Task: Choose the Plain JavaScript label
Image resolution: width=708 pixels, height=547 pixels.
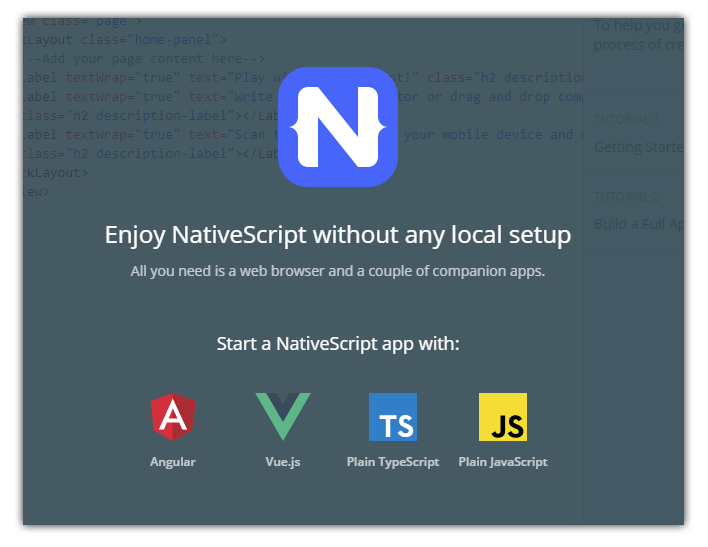Action: click(503, 462)
